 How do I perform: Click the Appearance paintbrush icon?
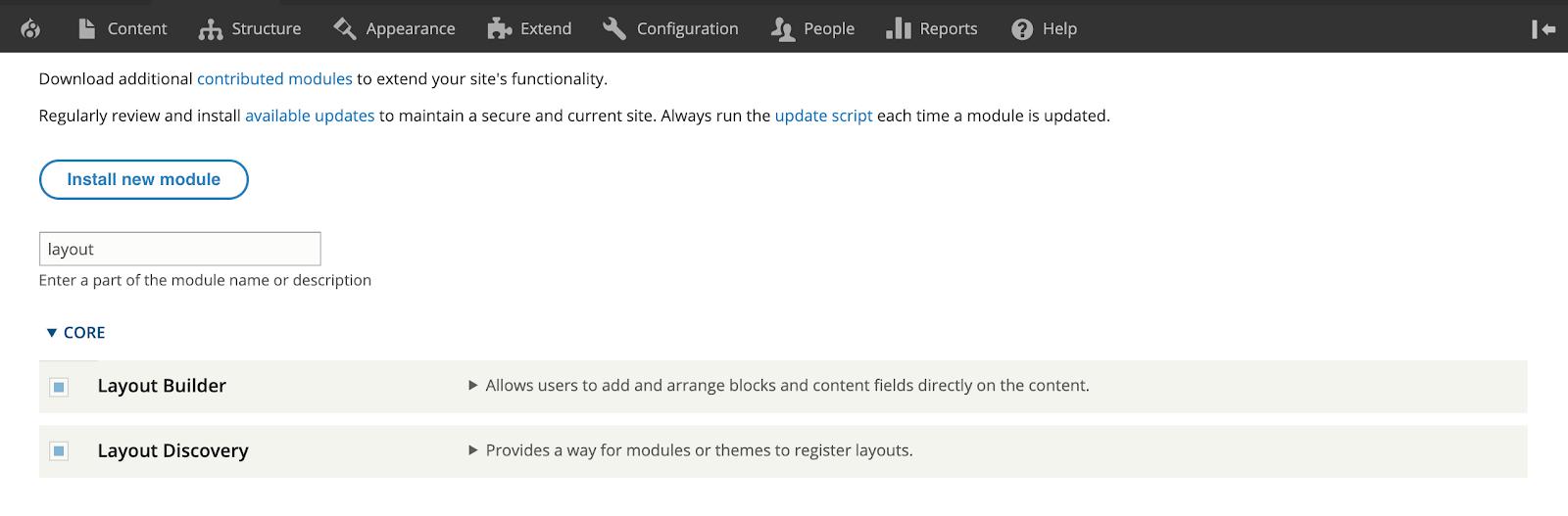(344, 28)
